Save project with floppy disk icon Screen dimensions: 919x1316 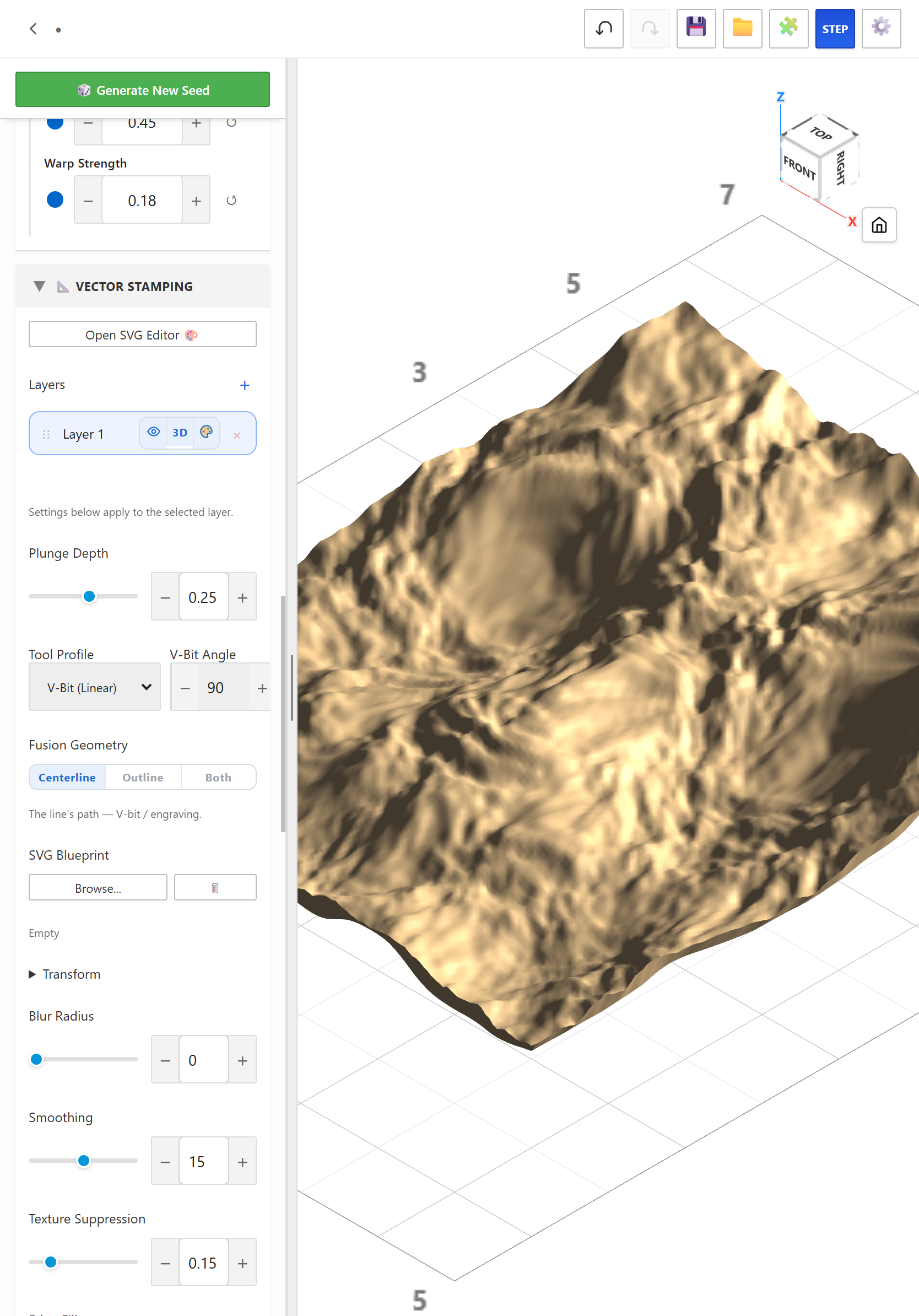point(696,28)
